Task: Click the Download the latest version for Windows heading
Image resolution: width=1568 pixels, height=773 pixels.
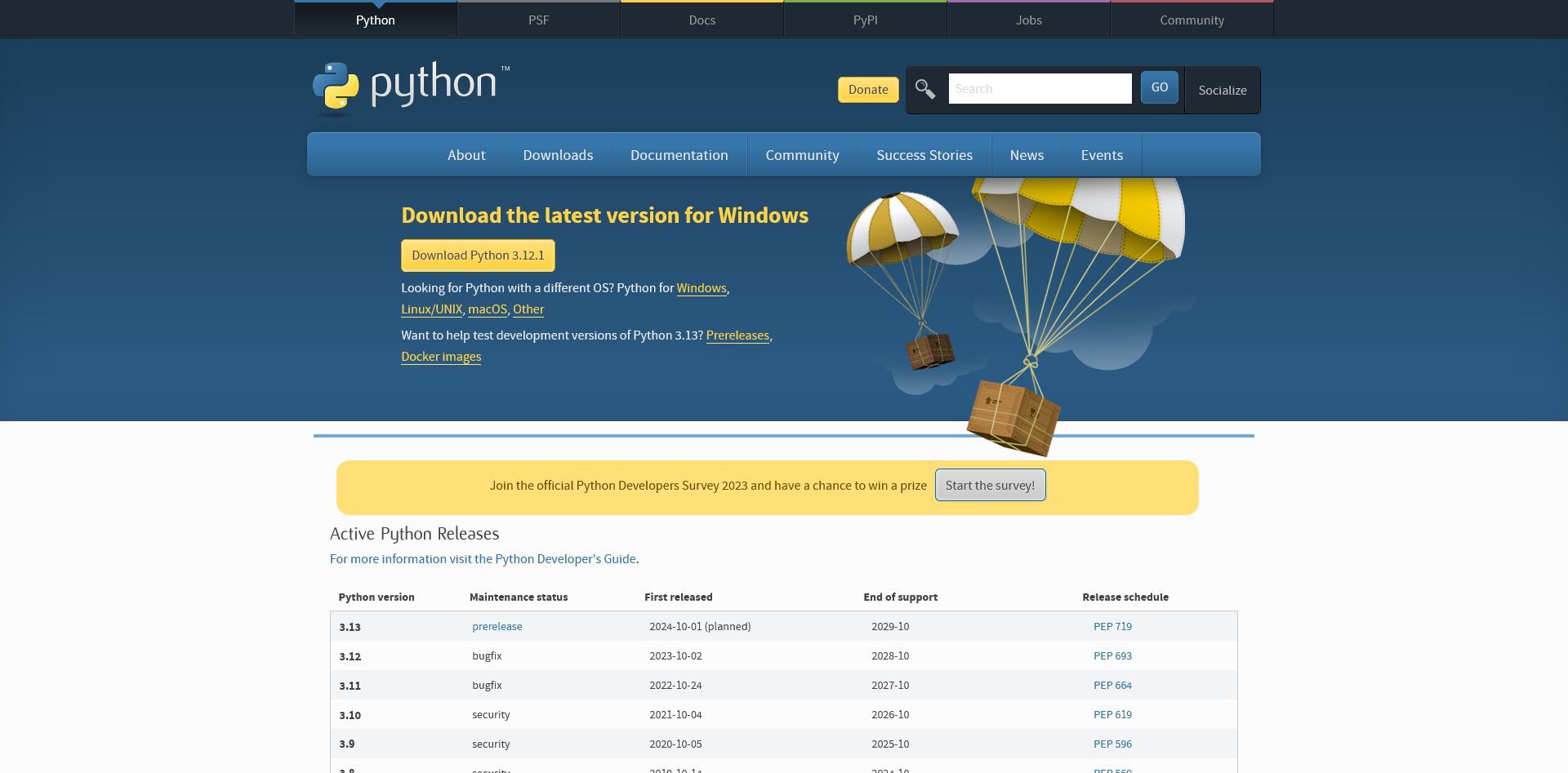Action: [x=604, y=215]
